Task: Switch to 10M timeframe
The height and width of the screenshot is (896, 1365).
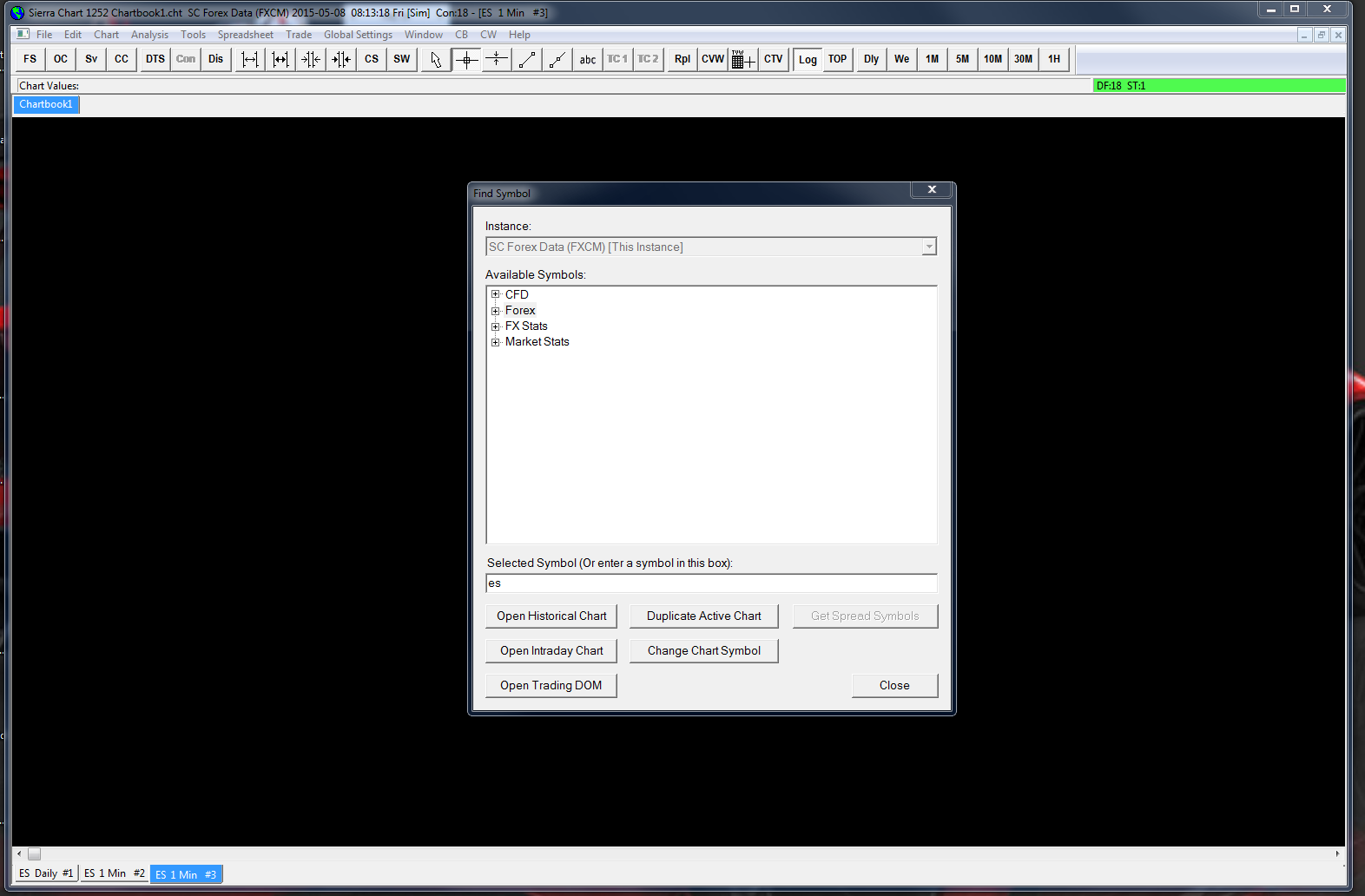Action: (993, 59)
